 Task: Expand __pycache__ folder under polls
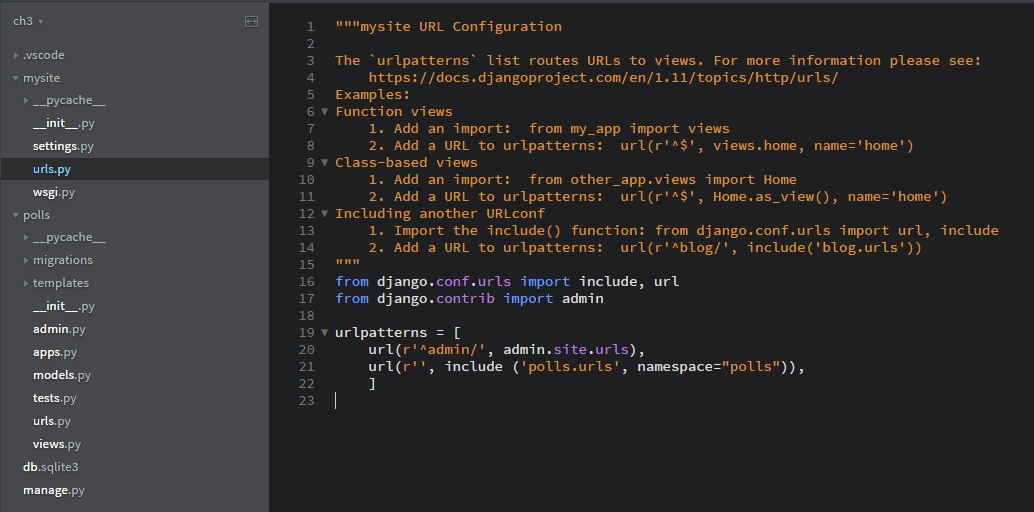click(x=26, y=238)
